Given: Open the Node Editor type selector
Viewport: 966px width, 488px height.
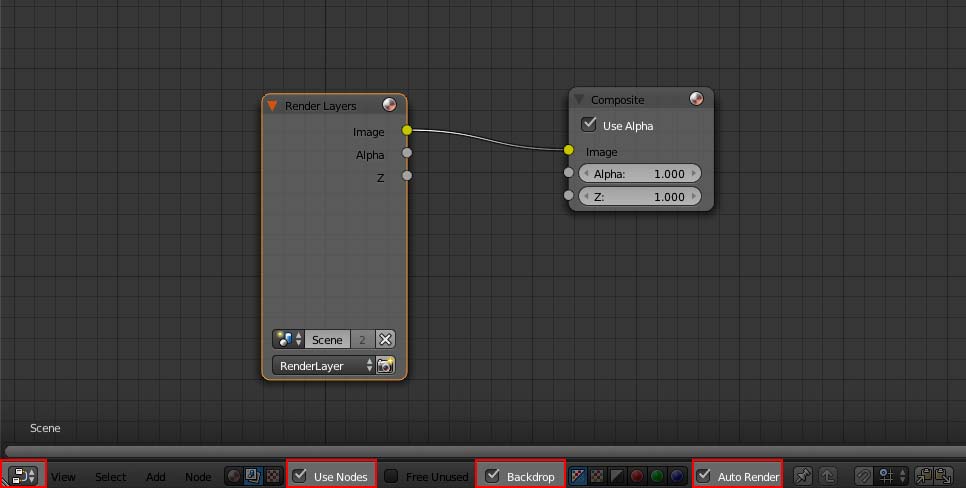Looking at the screenshot, I should click(23, 476).
